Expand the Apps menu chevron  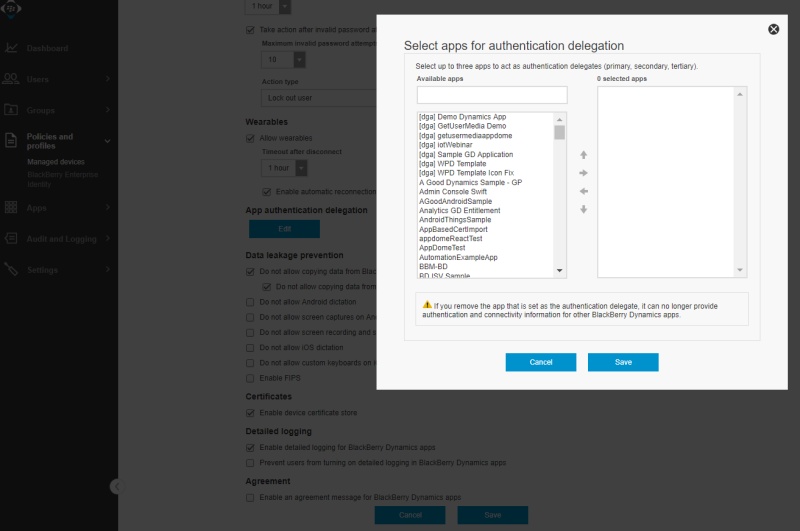[108, 207]
